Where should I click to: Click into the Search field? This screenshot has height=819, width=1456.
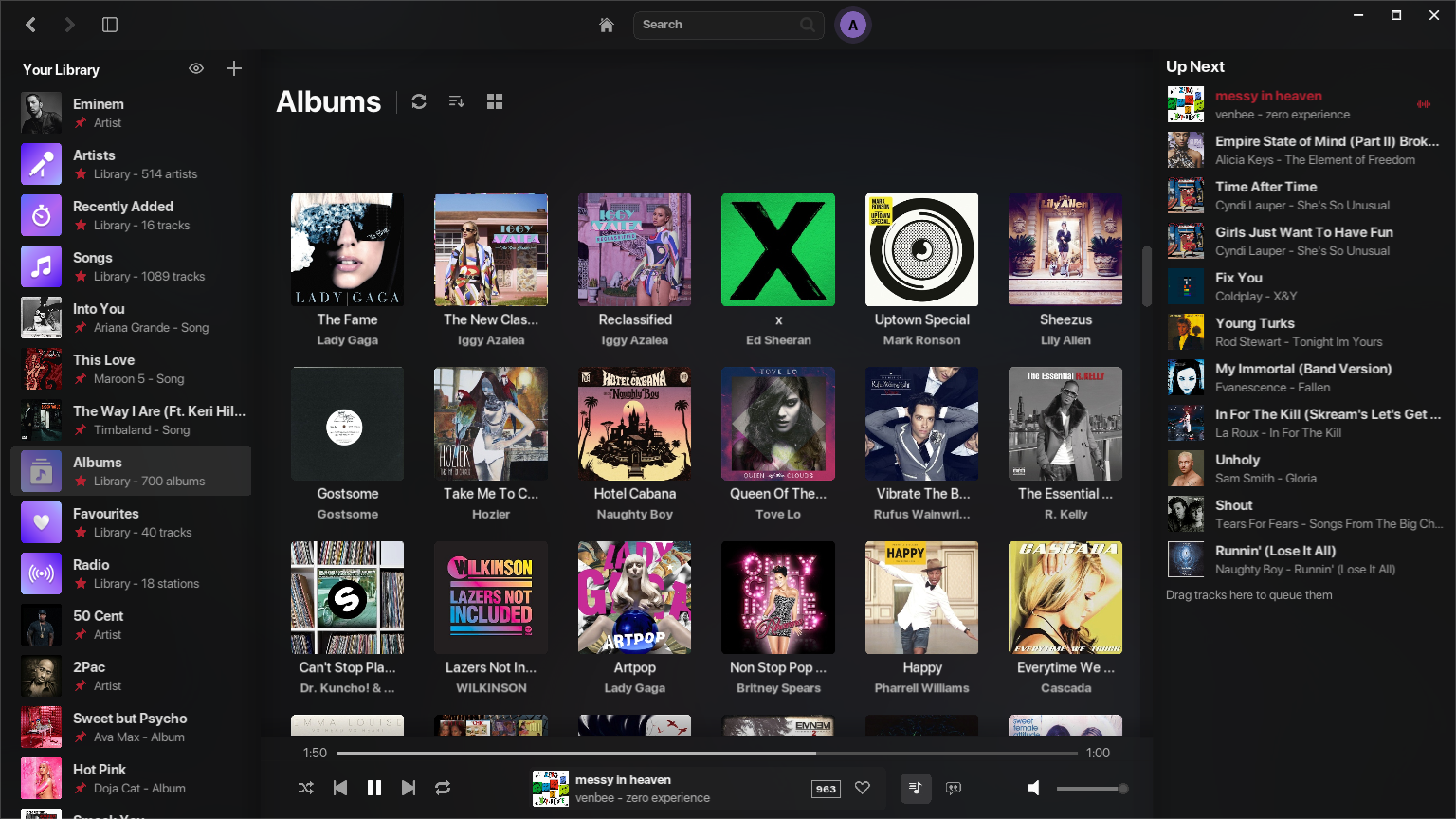tap(728, 25)
